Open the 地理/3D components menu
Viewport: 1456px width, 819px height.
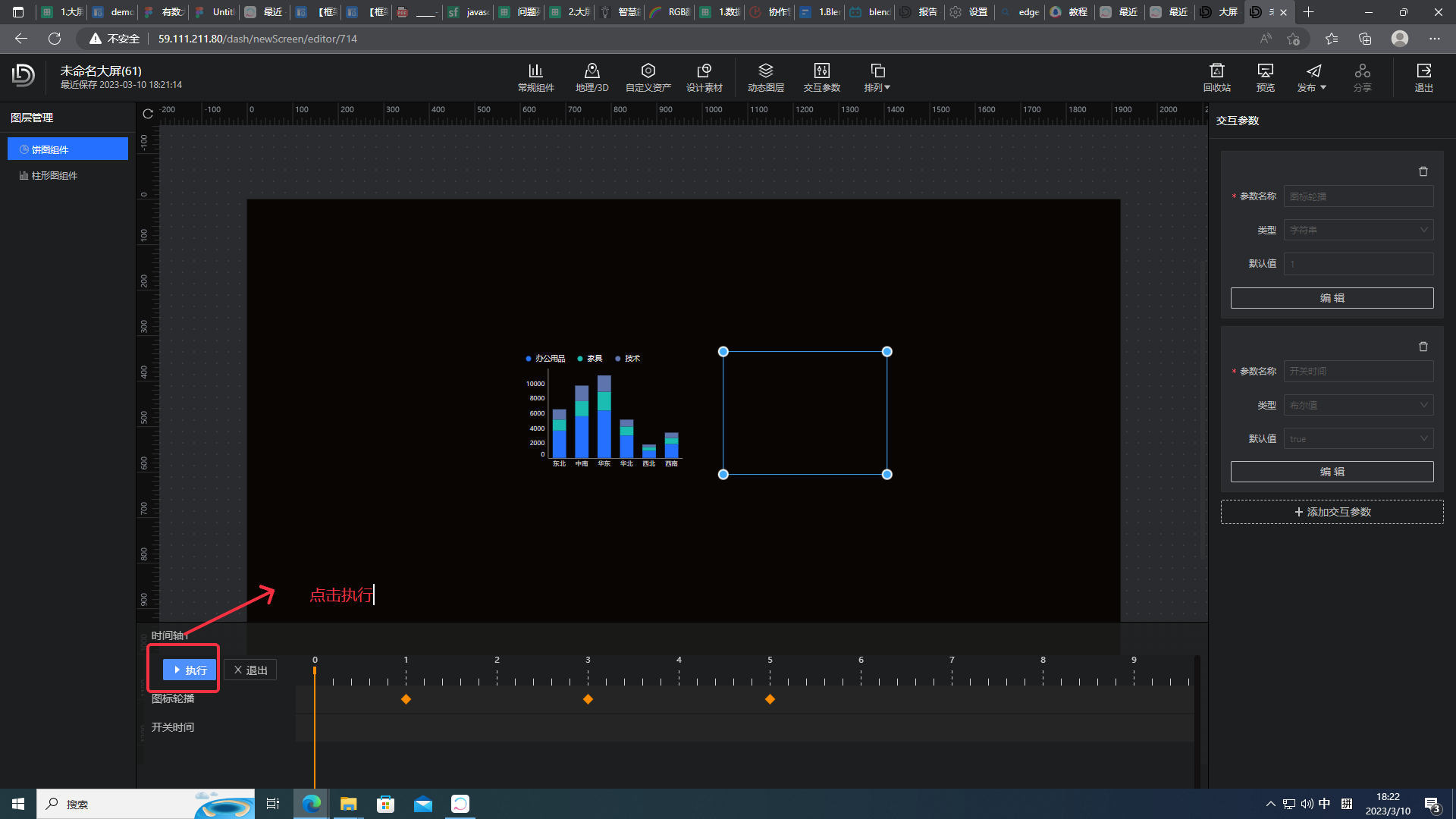(x=591, y=77)
